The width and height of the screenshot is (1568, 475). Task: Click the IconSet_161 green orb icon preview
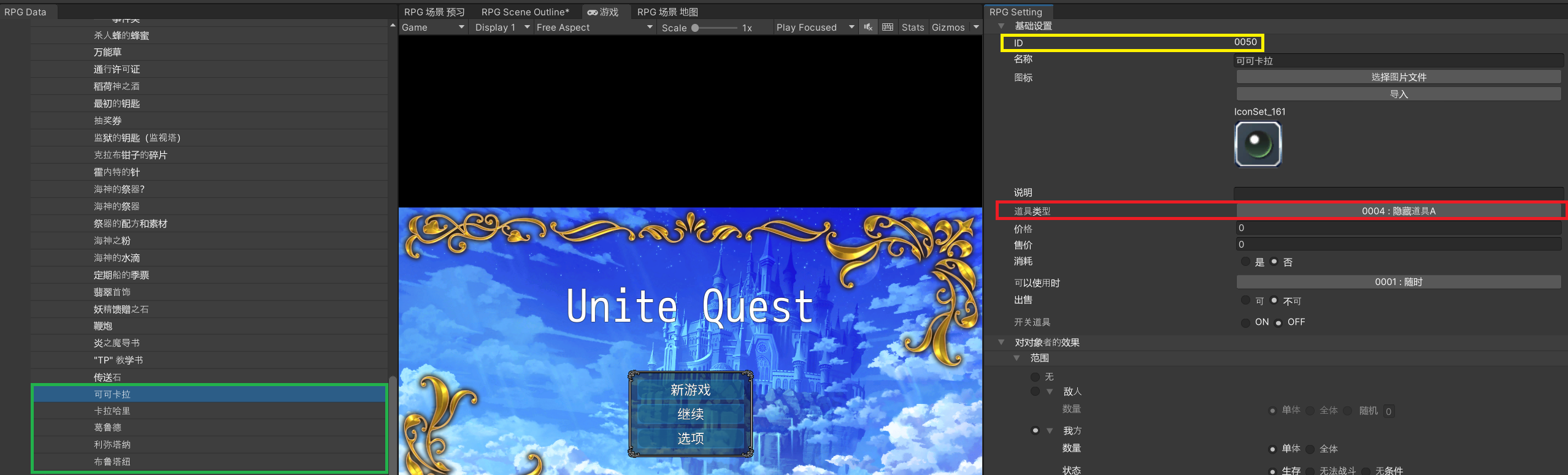pos(1258,144)
